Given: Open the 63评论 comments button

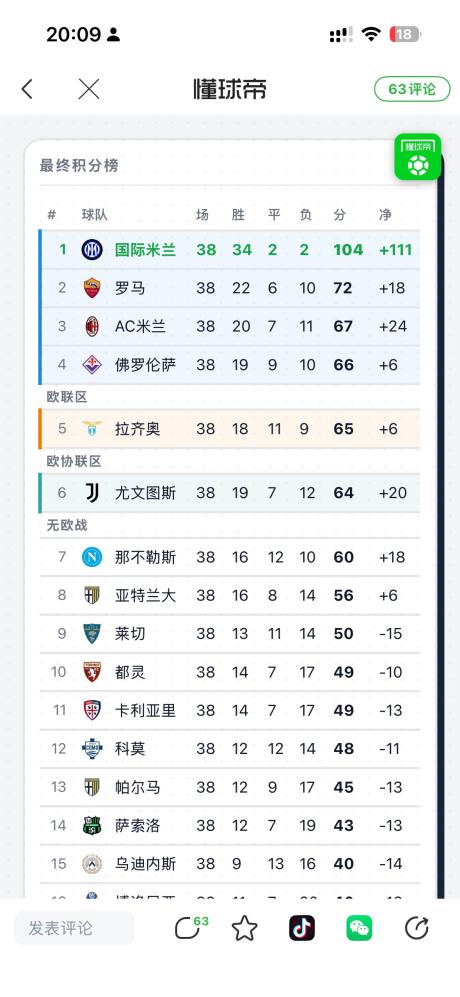Looking at the screenshot, I should pos(412,89).
